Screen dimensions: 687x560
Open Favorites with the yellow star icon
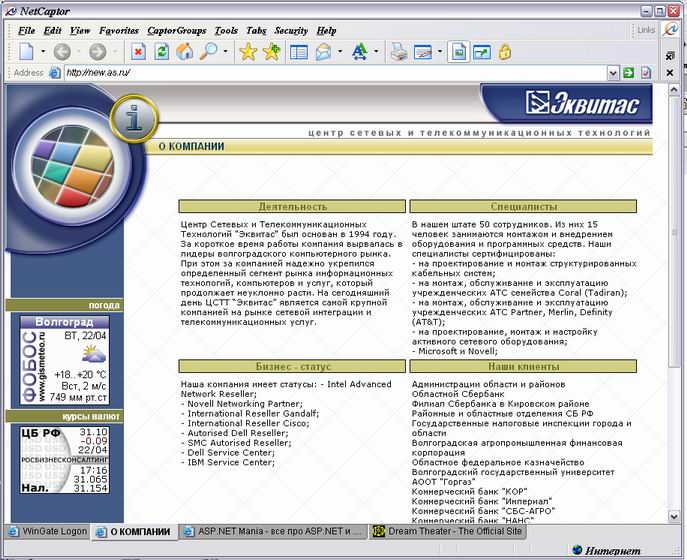(x=248, y=52)
